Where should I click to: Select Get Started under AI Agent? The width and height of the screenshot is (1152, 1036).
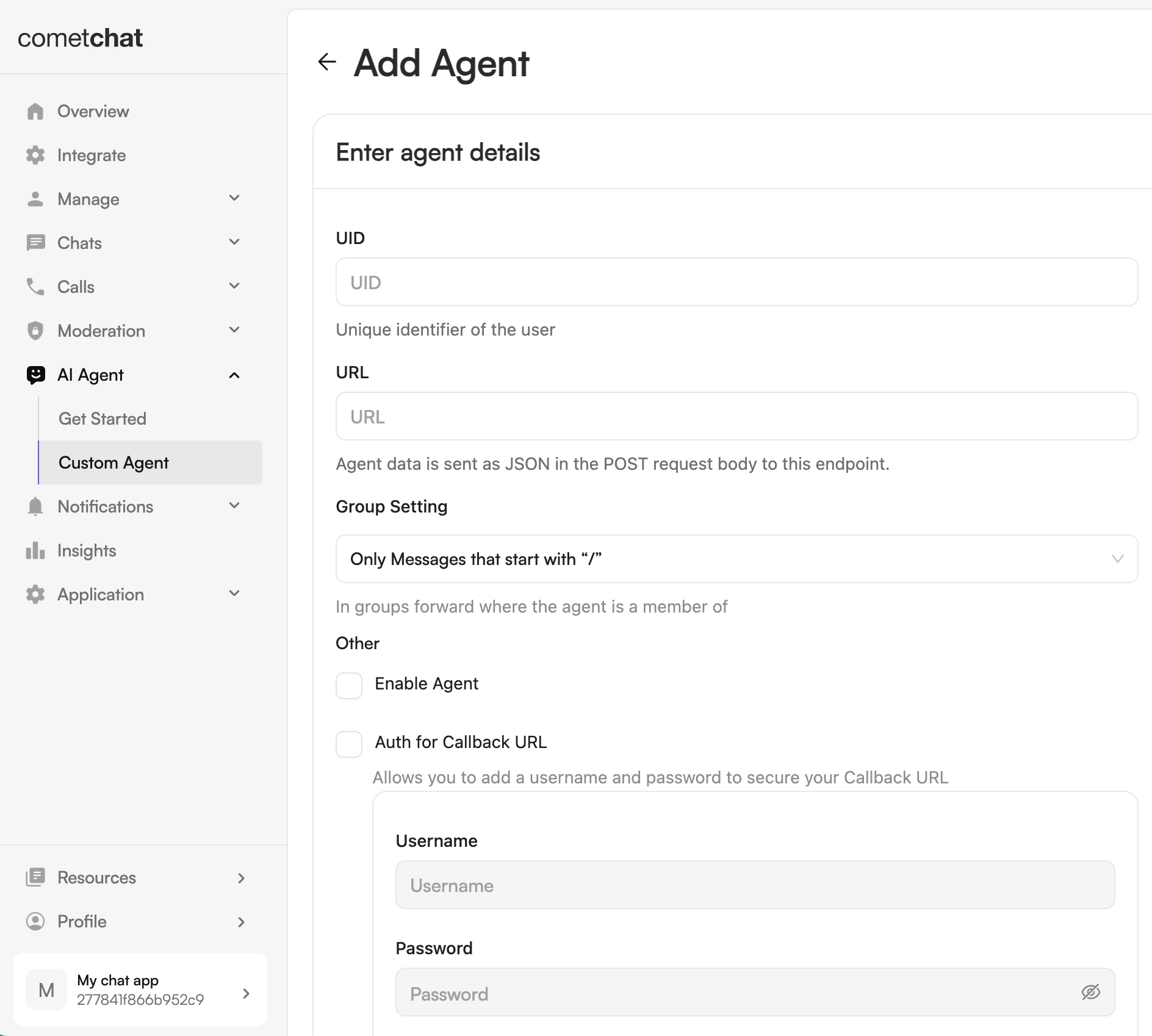point(103,419)
